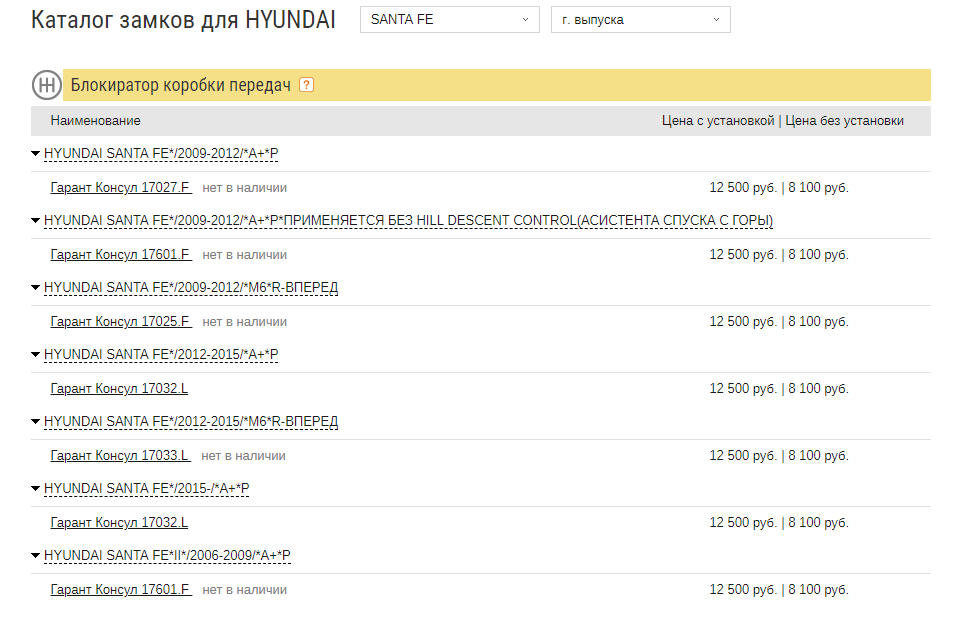Click the gearbox lock circle icon
Screen dimensions: 958x618
coord(47,85)
